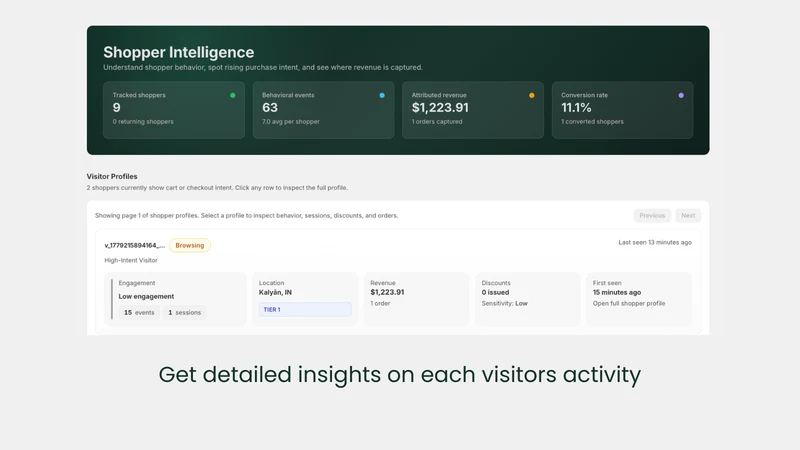Image resolution: width=800 pixels, height=450 pixels.
Task: Click blue dot on Behavioral events card
Action: (382, 95)
